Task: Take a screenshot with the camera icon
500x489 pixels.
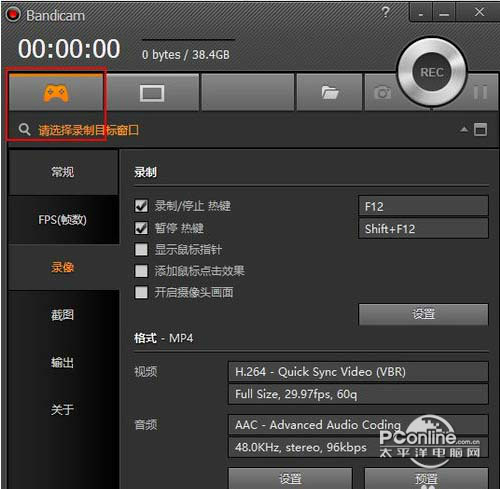Action: coord(382,92)
